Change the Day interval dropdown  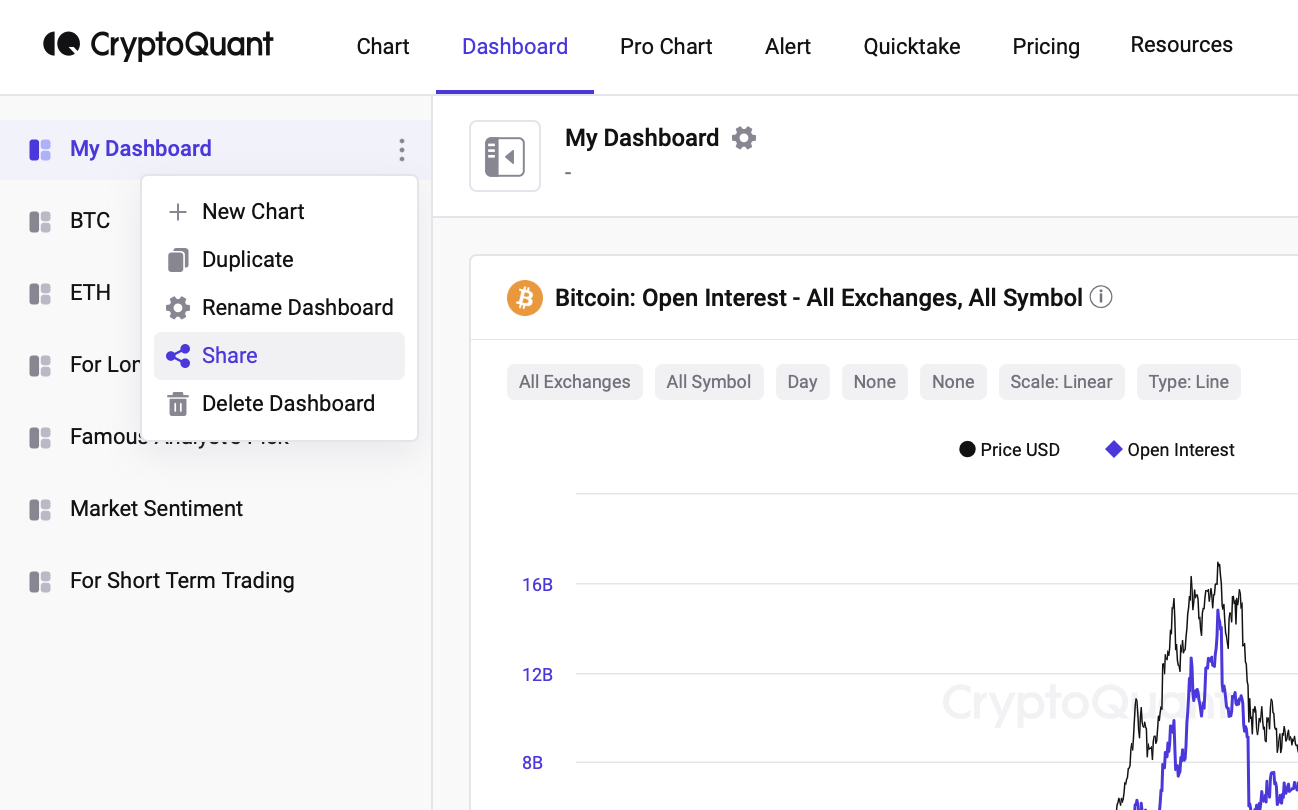pyautogui.click(x=802, y=382)
